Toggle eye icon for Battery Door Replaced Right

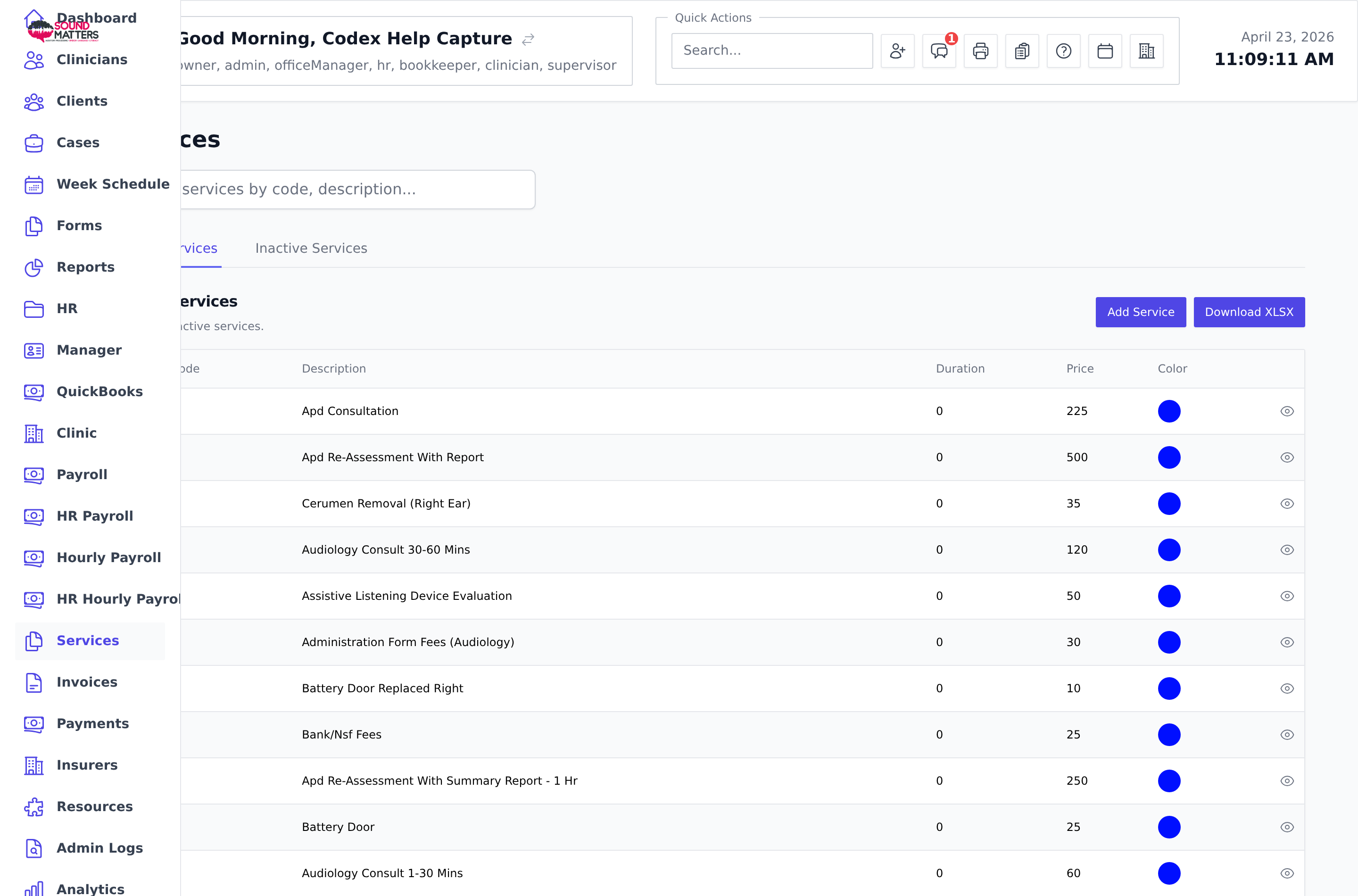click(x=1287, y=689)
